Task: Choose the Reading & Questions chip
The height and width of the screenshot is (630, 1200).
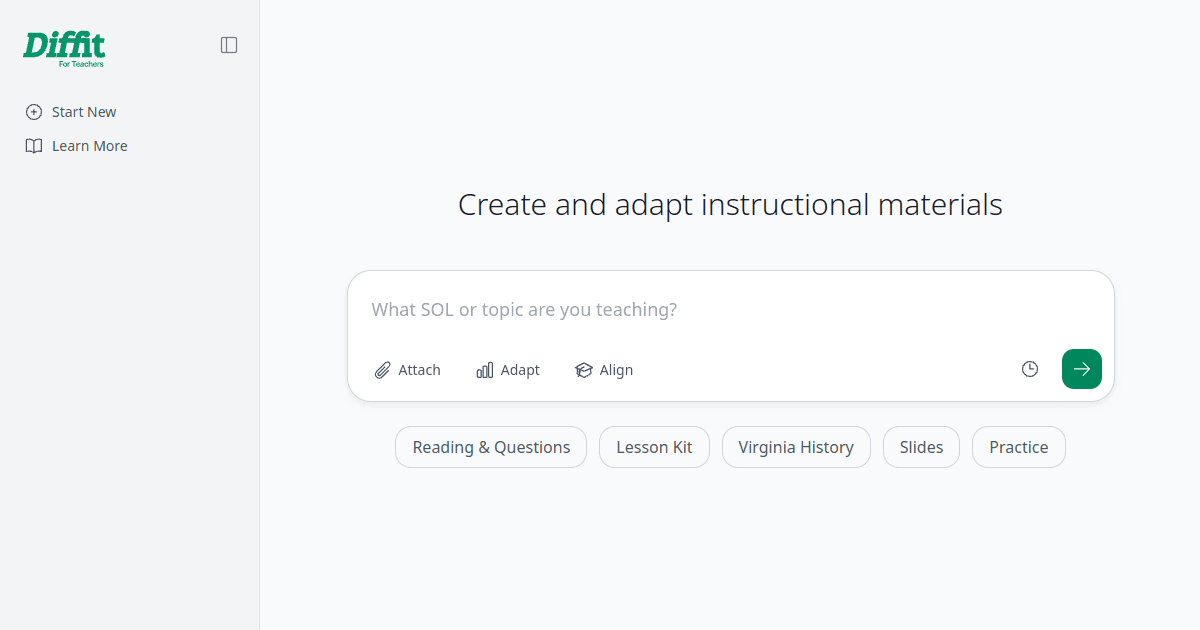Action: pos(491,447)
